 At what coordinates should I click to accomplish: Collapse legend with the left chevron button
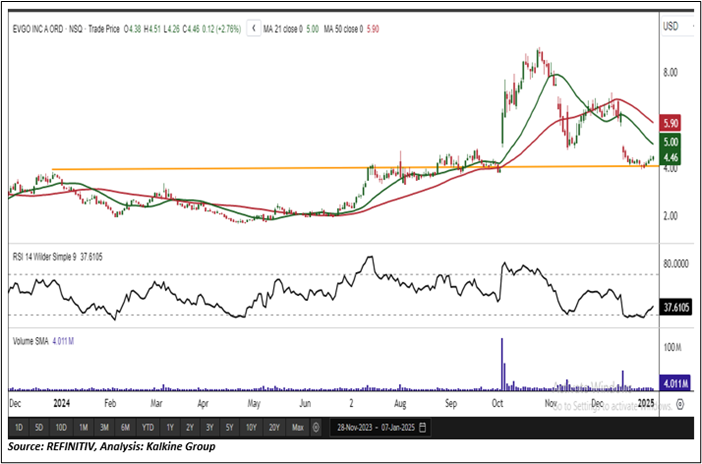pyautogui.click(x=254, y=29)
